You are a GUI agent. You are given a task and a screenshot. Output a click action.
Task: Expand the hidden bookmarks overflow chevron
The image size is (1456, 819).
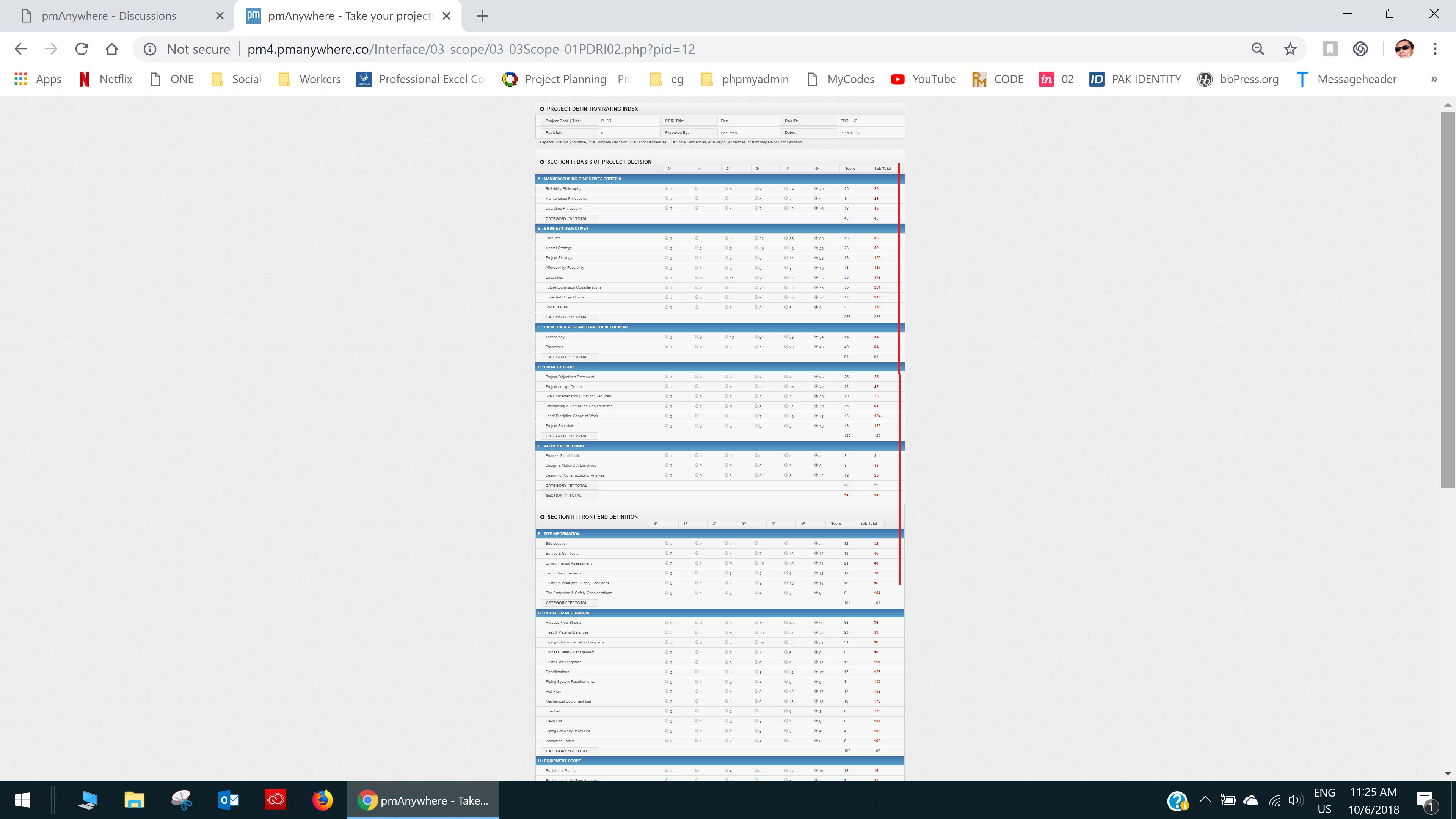click(x=1433, y=79)
